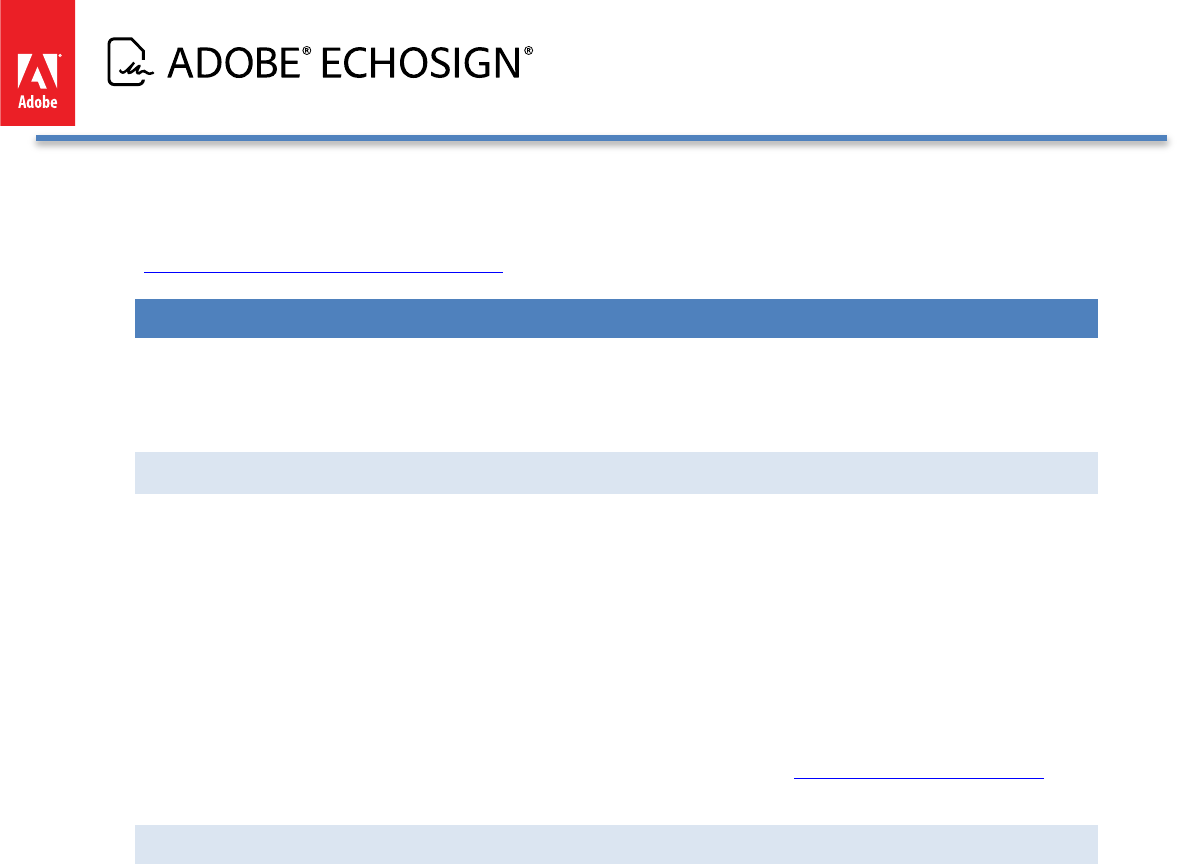This screenshot has width=1178, height=864.
Task: Click the light blue row at page bottom
Action: 616,844
